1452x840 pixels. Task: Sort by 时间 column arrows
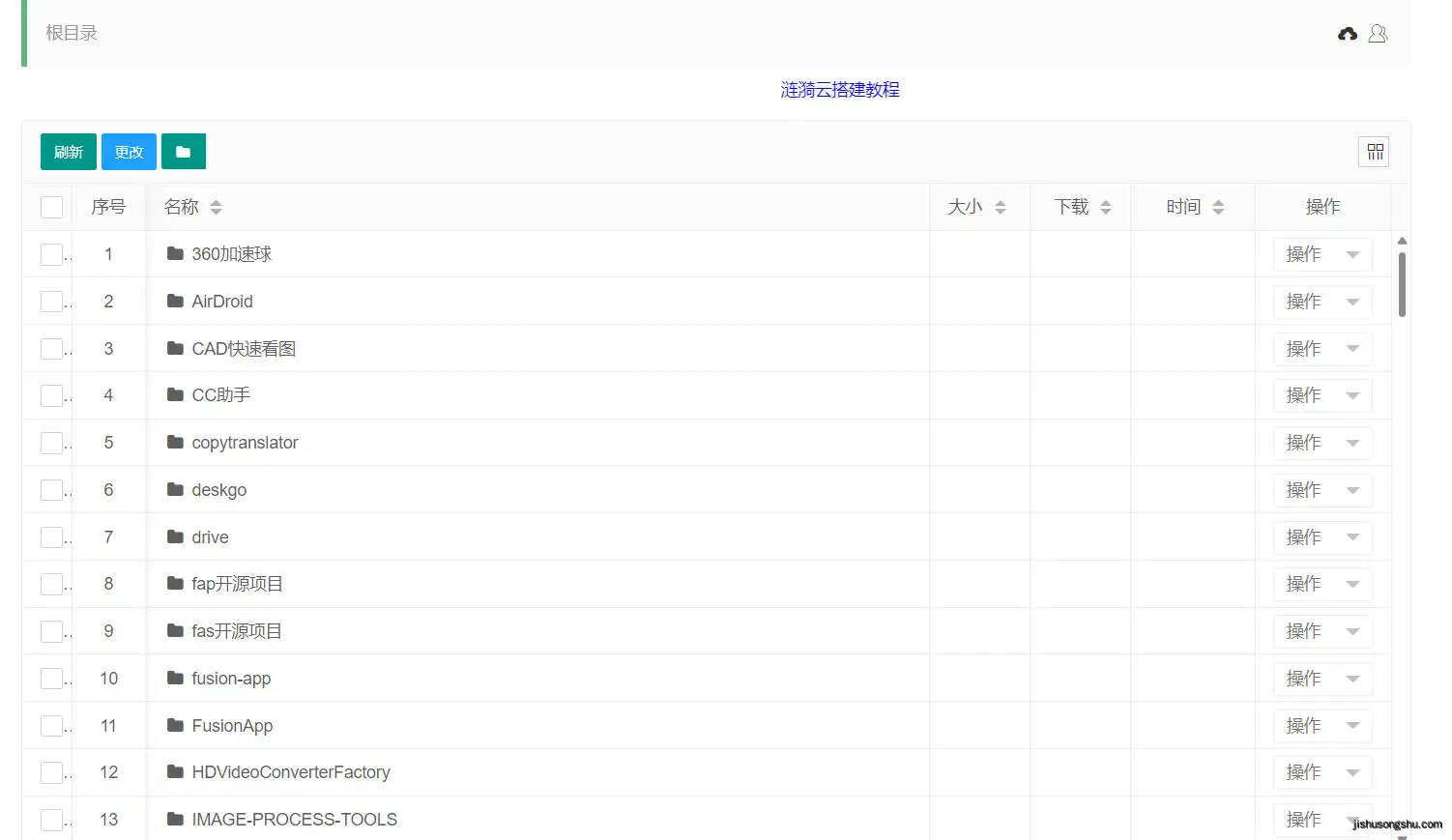1218,207
